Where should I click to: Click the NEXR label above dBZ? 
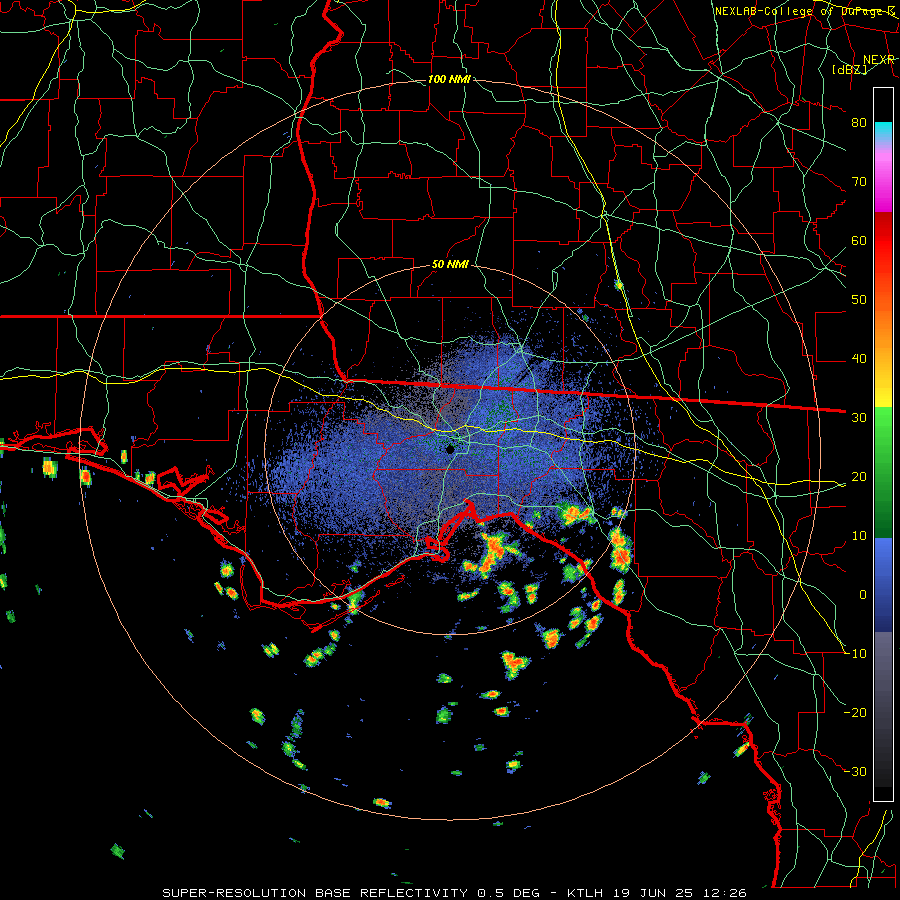[879, 60]
